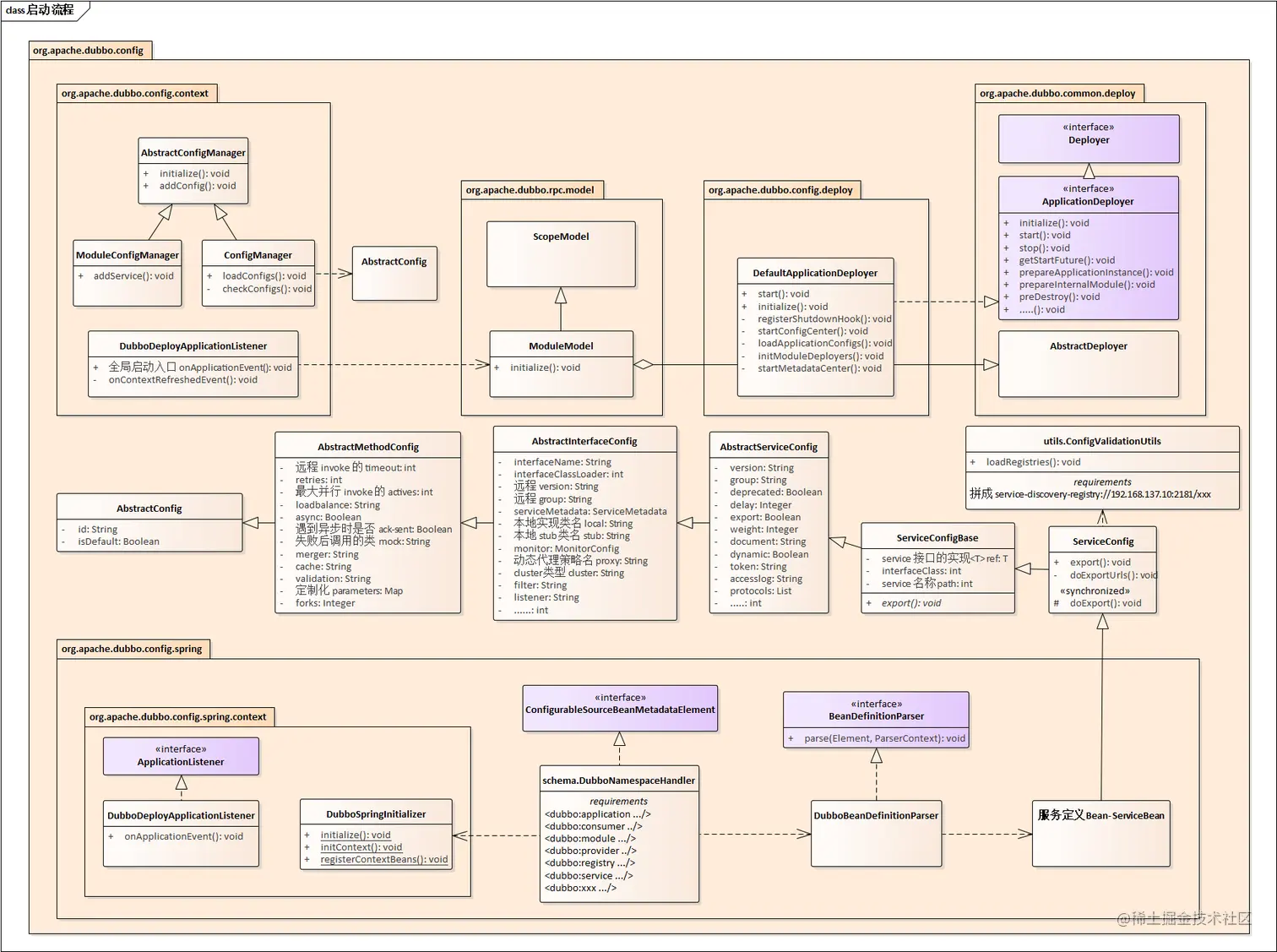
Task: Select the ServiceConfigBase class title
Action: [937, 538]
